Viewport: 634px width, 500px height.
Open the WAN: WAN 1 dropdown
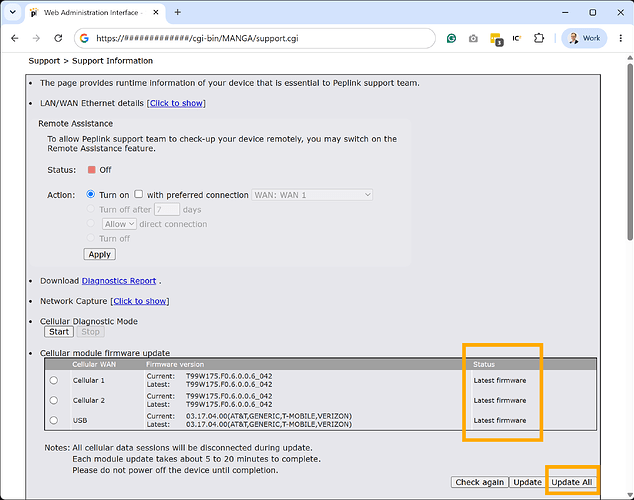click(312, 195)
